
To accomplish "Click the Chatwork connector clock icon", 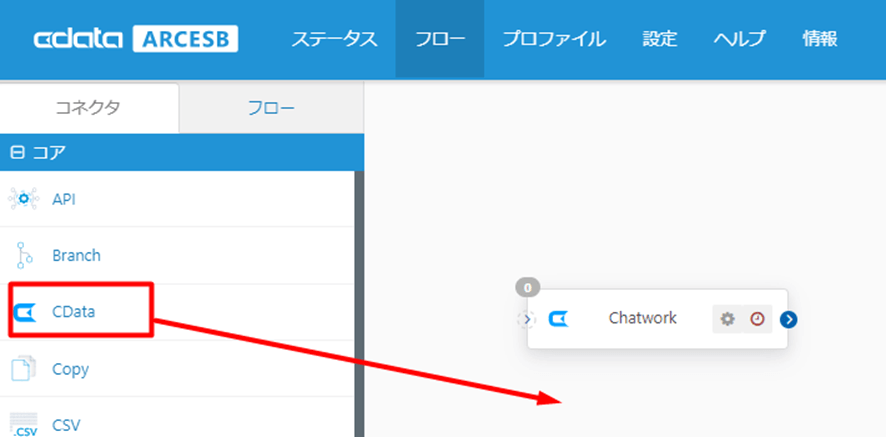I will pos(757,319).
